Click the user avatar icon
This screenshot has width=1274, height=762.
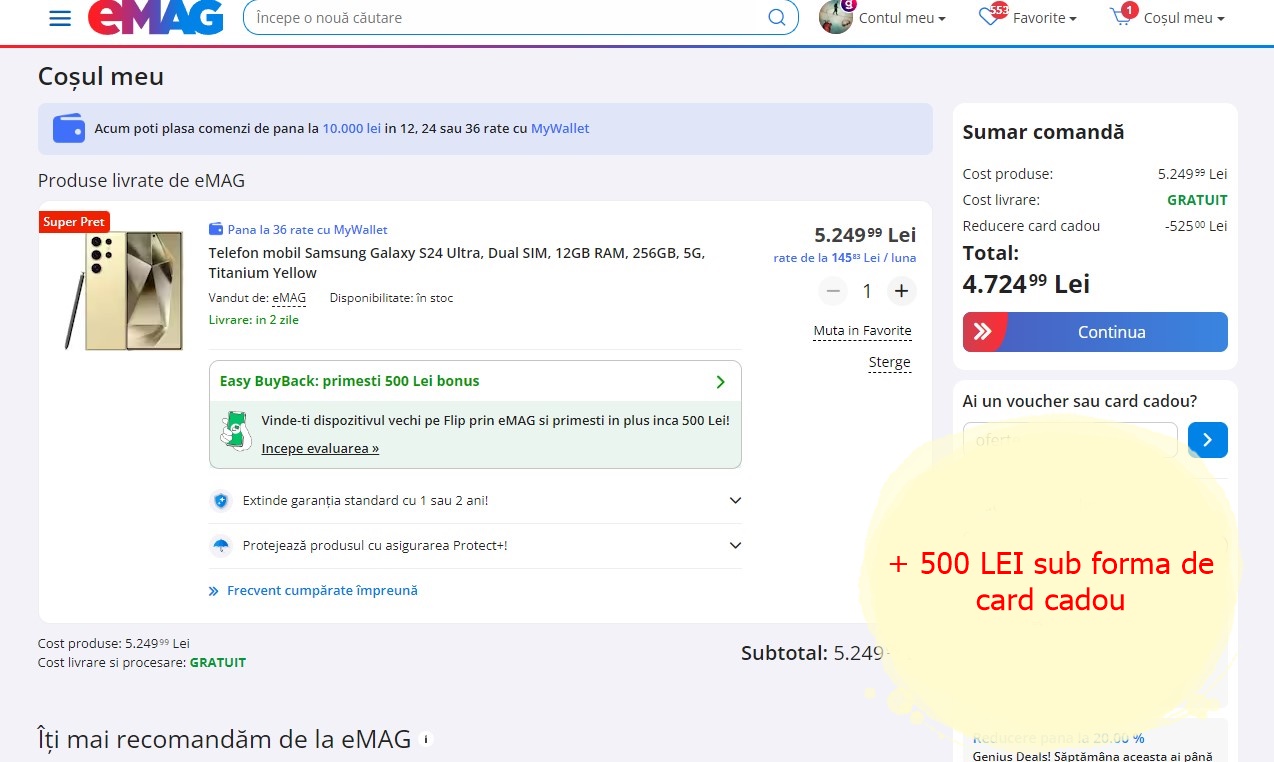click(836, 17)
